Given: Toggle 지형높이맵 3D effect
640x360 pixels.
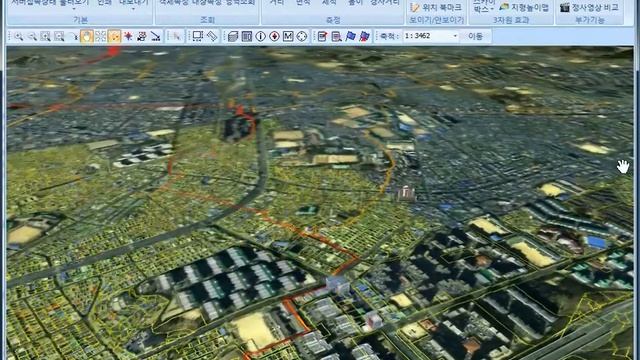Looking at the screenshot, I should point(525,7).
